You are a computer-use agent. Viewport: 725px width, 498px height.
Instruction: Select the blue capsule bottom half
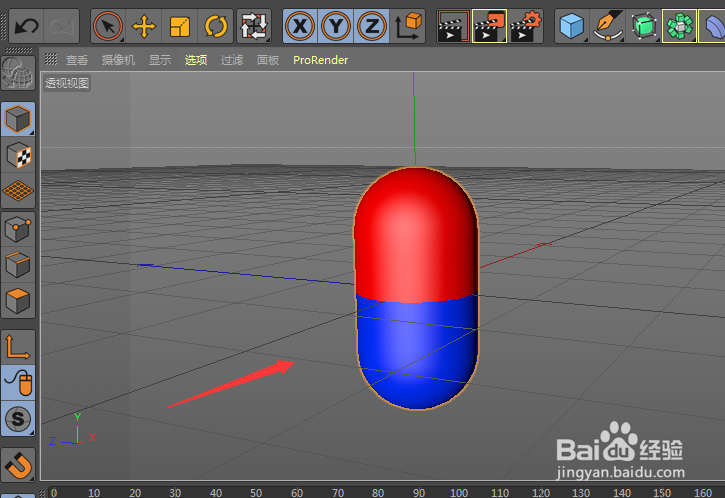point(417,352)
